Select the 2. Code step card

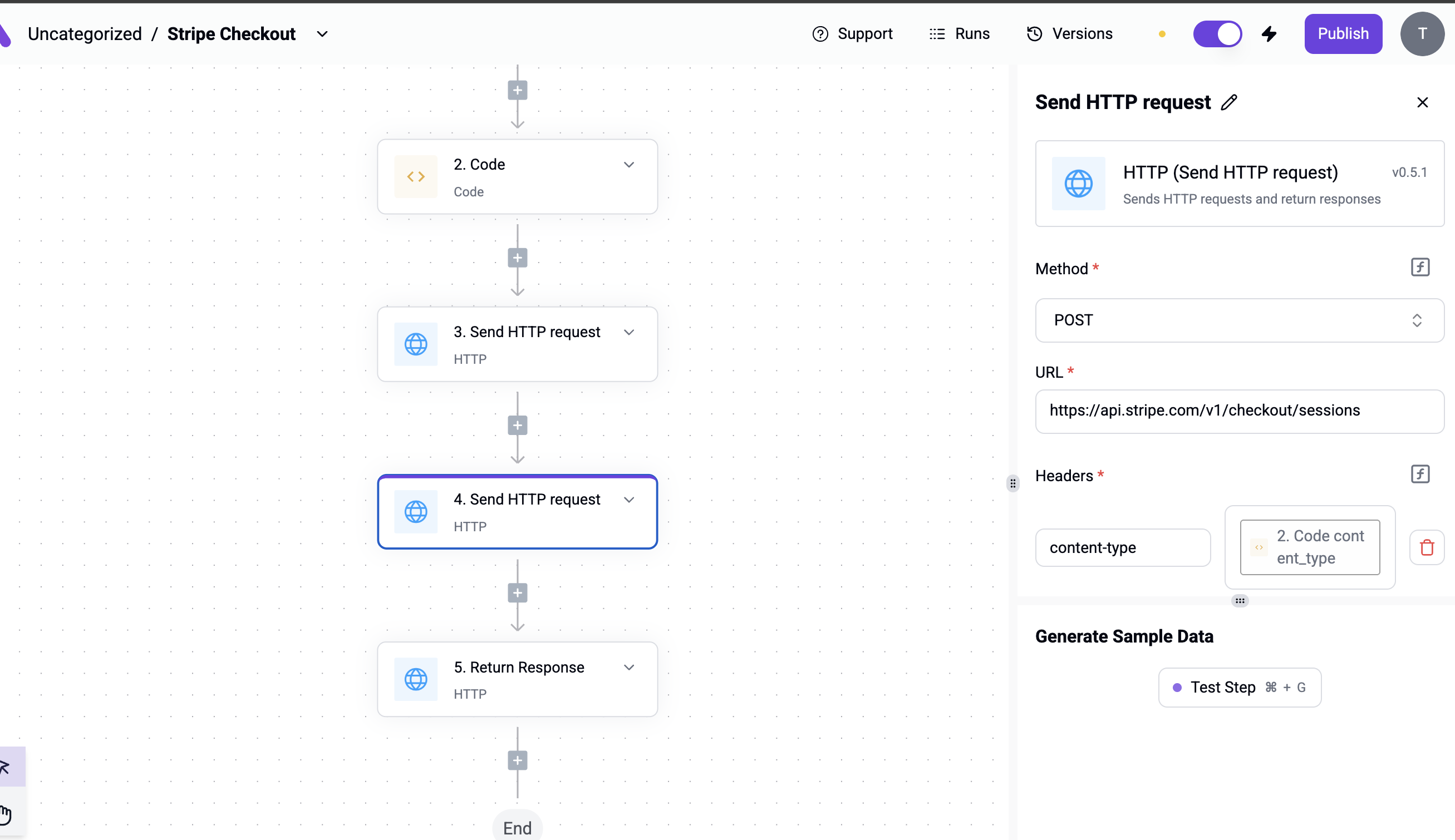(x=517, y=176)
